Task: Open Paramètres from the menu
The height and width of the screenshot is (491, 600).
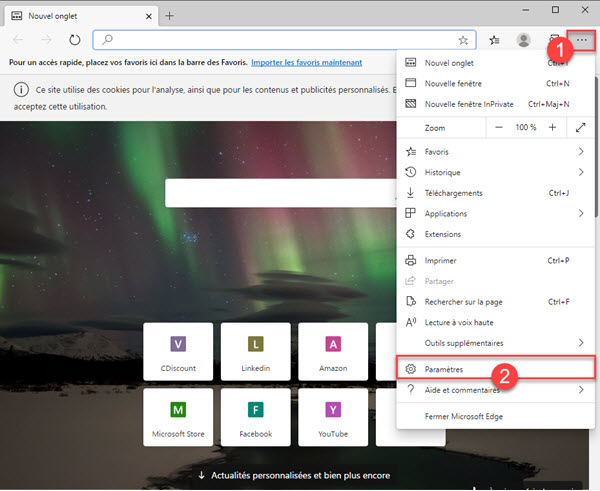Action: click(x=495, y=368)
